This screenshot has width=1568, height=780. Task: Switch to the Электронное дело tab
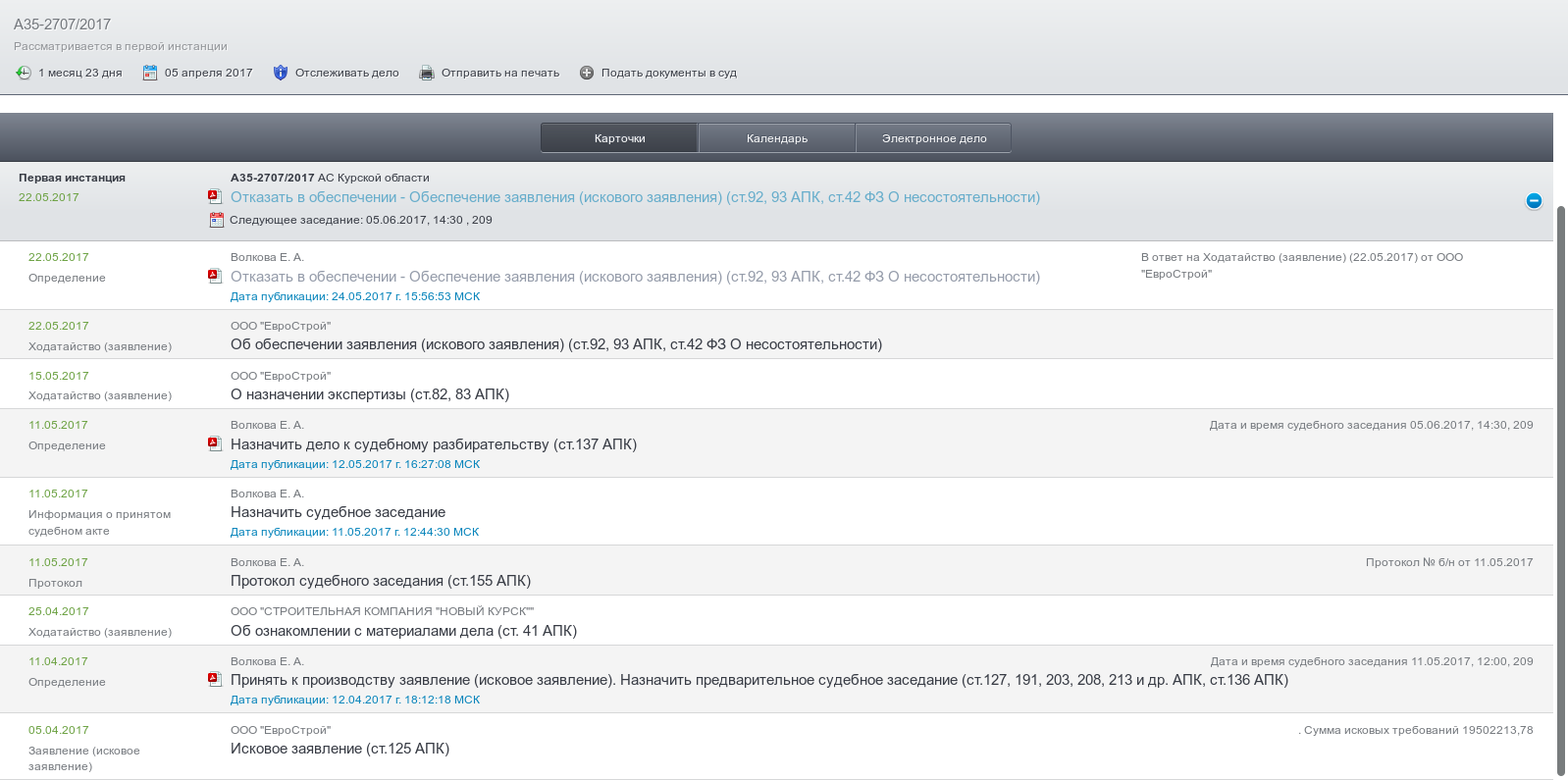[x=934, y=138]
